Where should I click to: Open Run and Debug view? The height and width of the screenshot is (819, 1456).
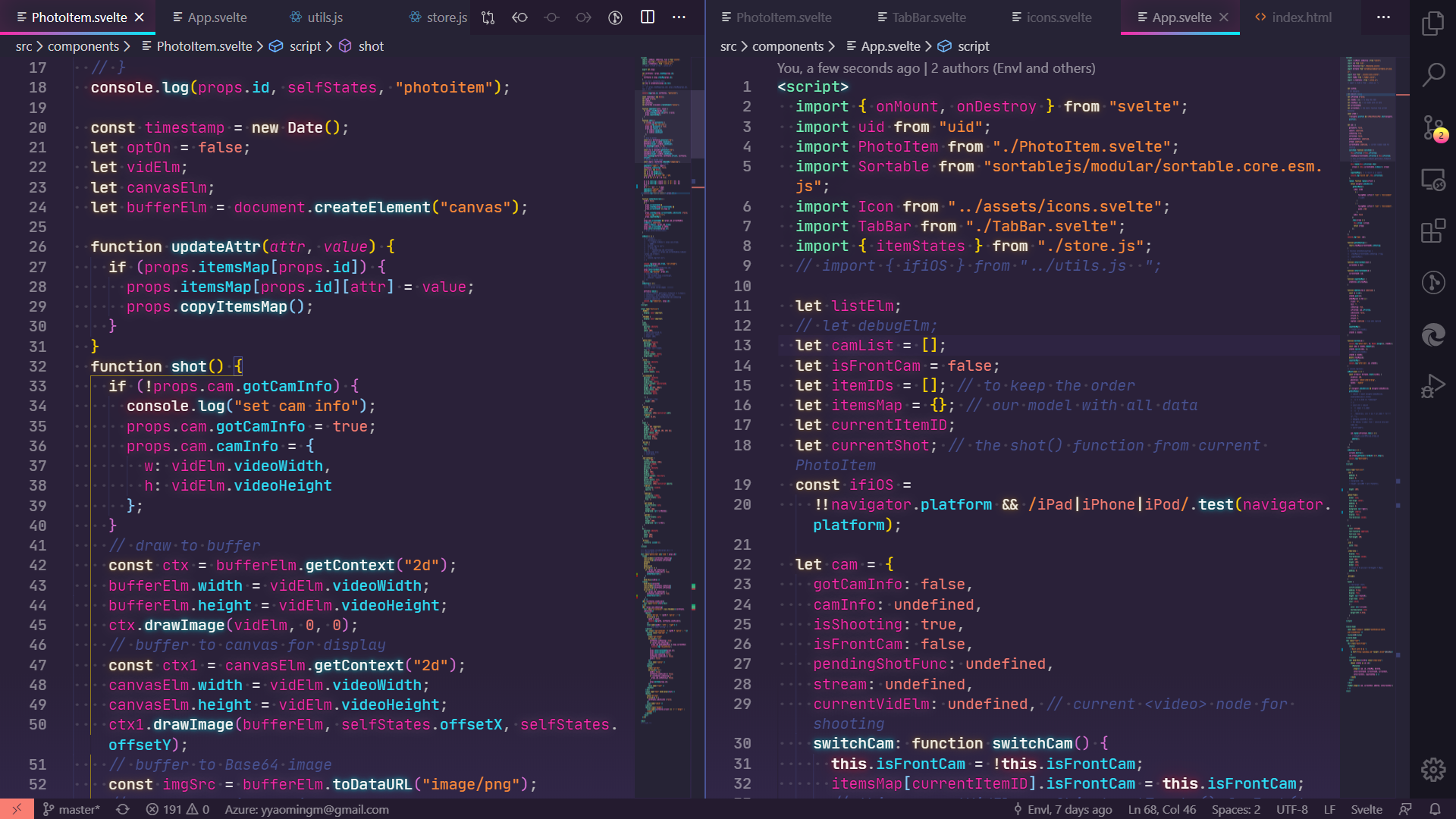(1432, 386)
